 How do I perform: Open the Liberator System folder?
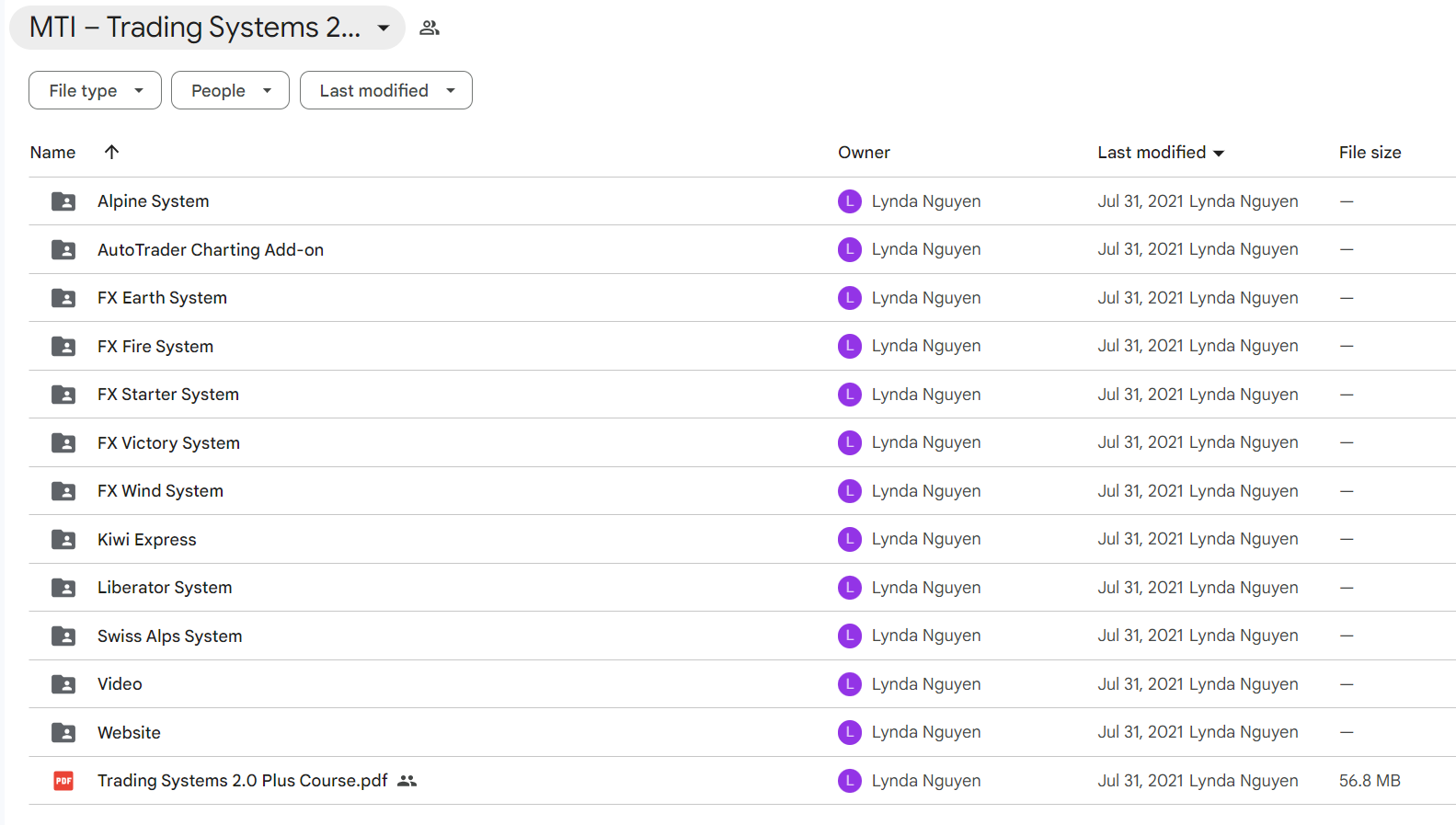[165, 588]
